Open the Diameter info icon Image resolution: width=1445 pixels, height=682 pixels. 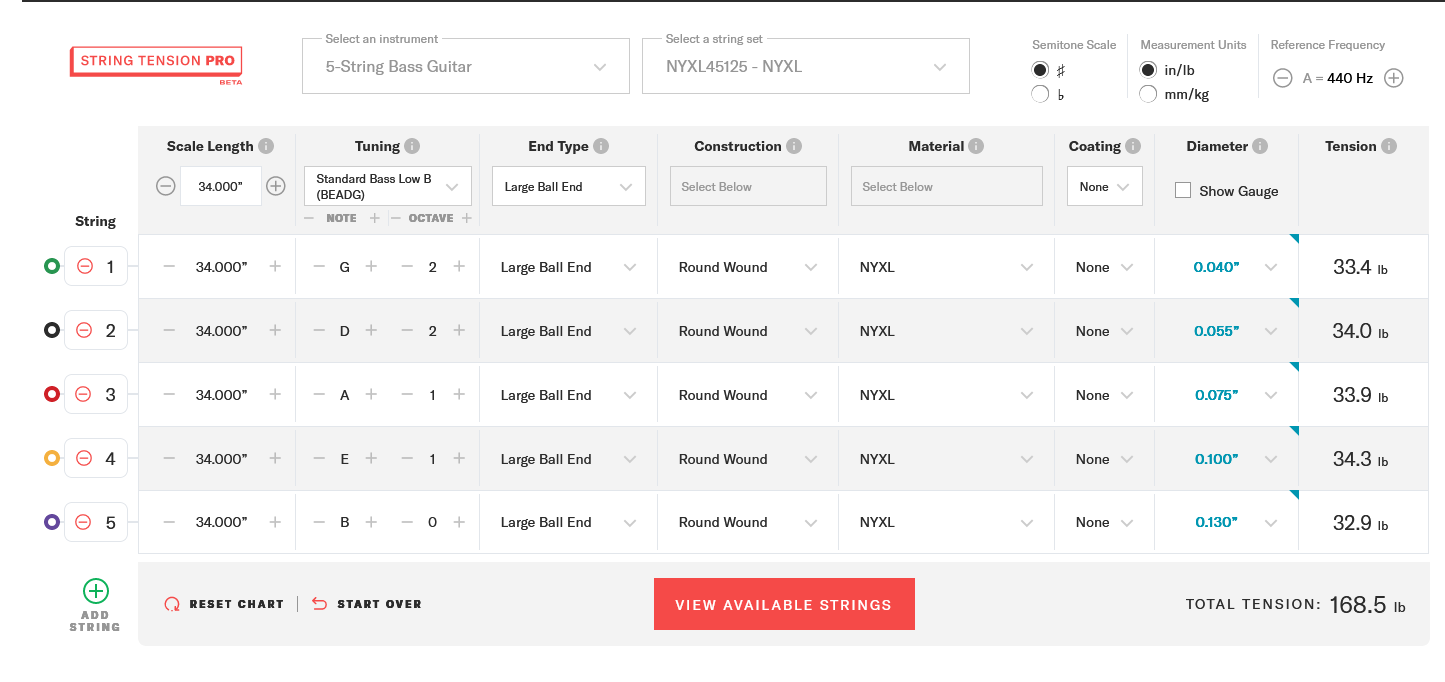point(1260,146)
